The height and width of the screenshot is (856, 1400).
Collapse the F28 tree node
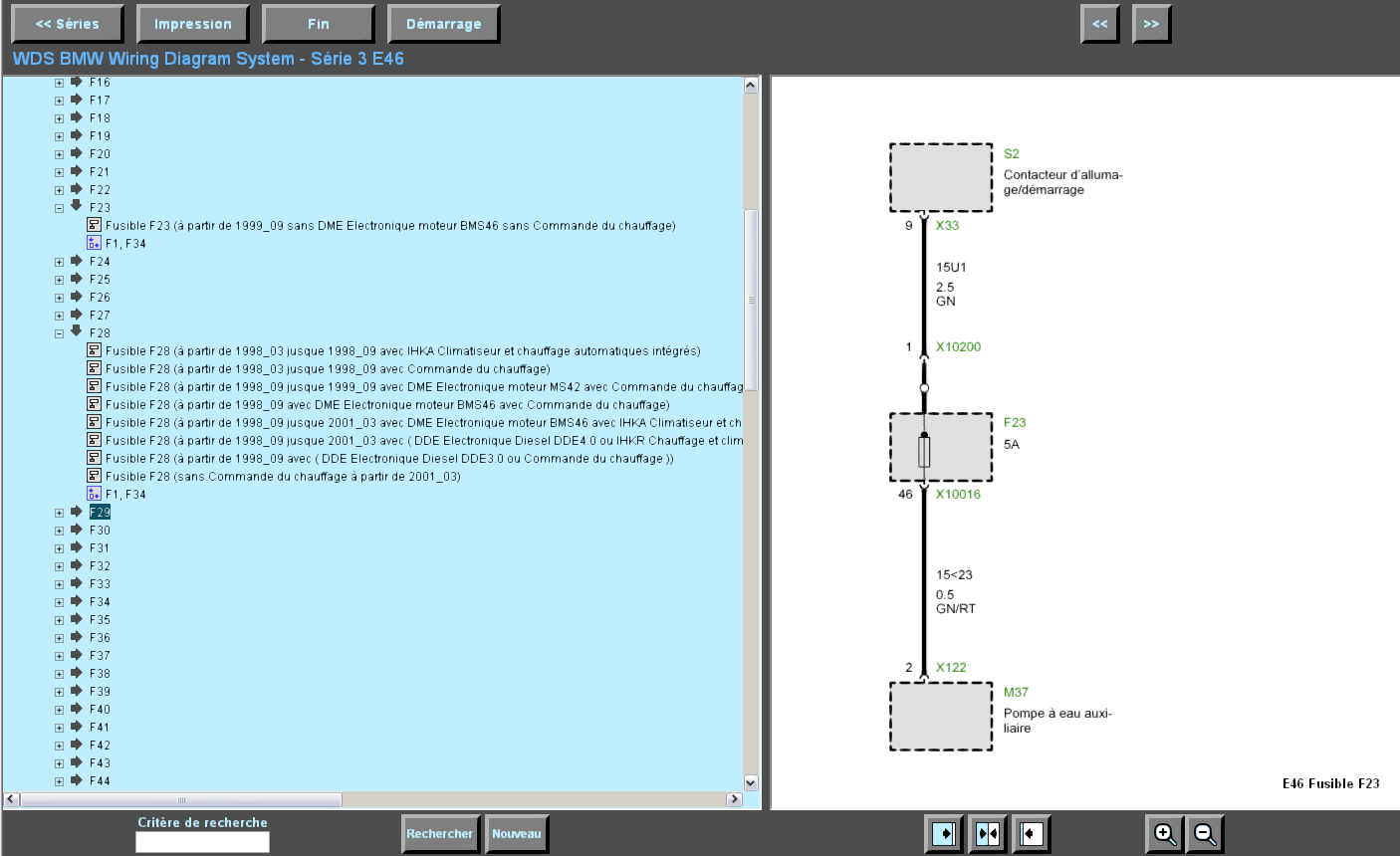pyautogui.click(x=60, y=333)
